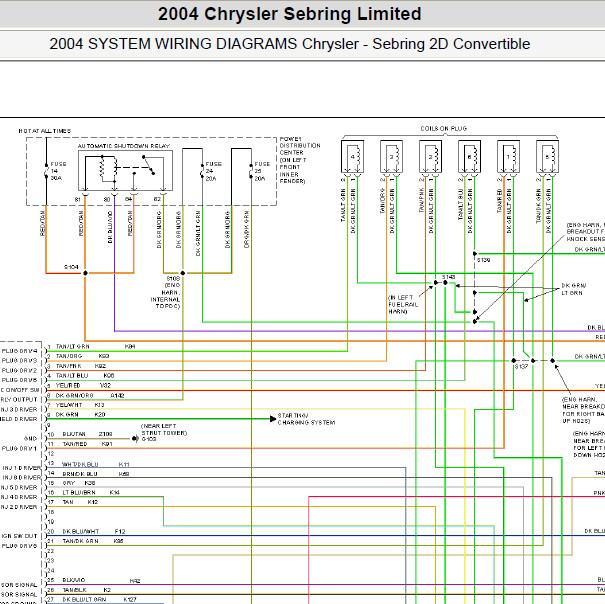Click the S137 splice label
This screenshot has height=604, width=605.
521,366
